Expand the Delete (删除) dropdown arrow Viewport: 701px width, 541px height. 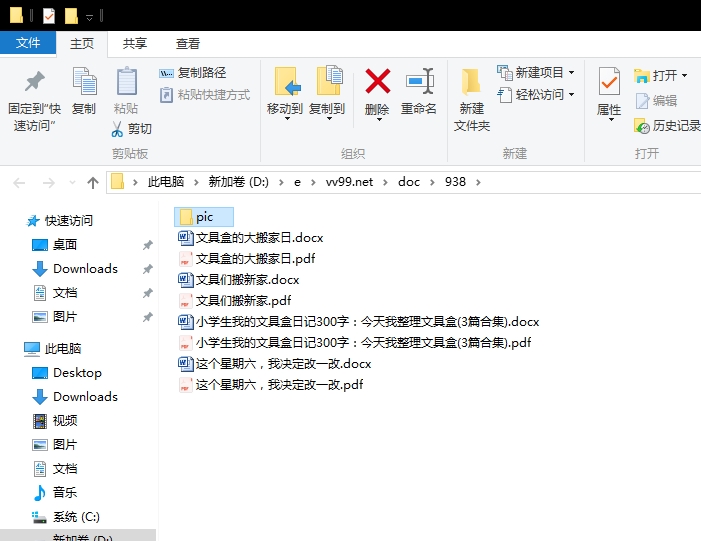tap(378, 119)
